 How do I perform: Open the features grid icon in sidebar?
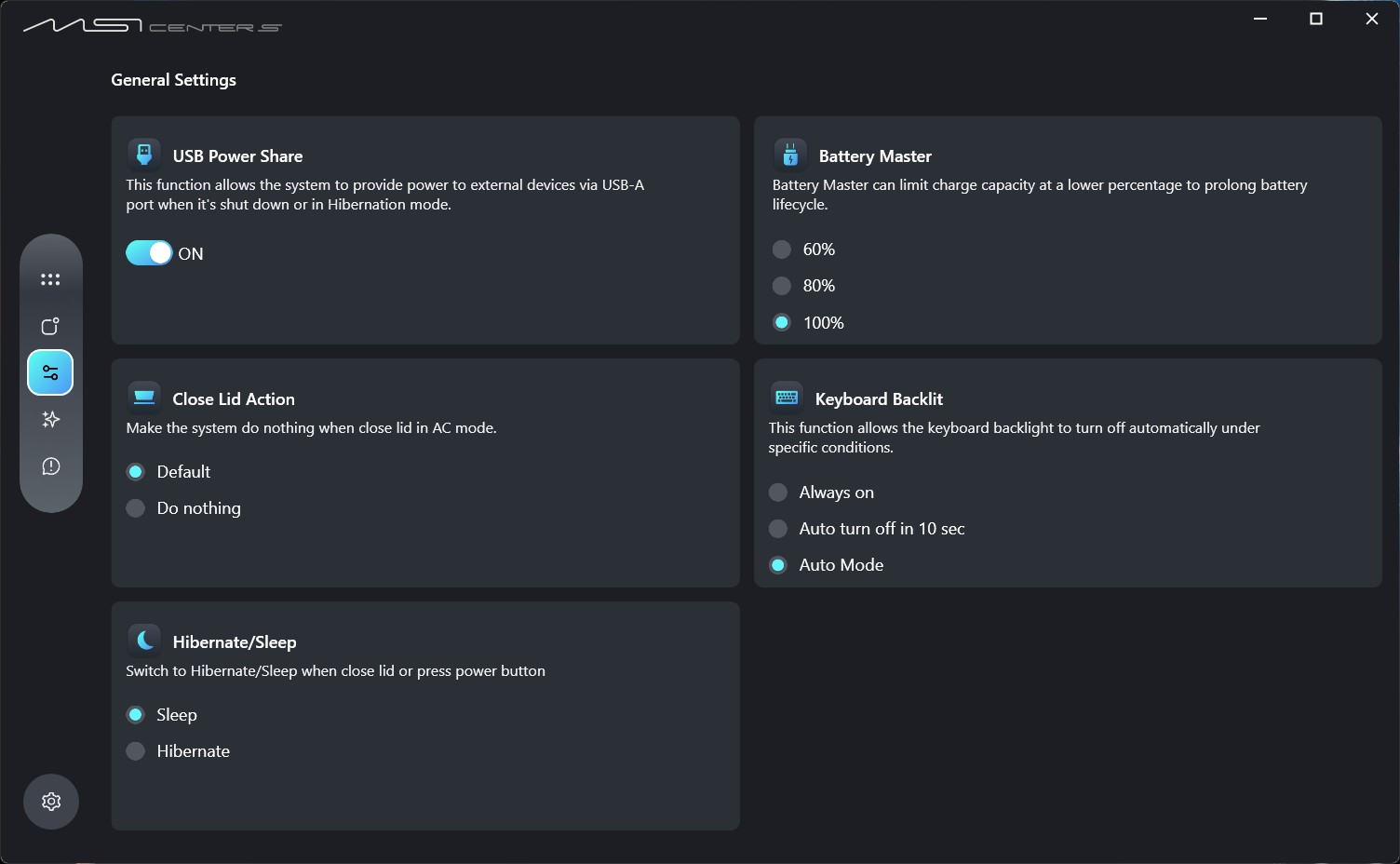50,279
